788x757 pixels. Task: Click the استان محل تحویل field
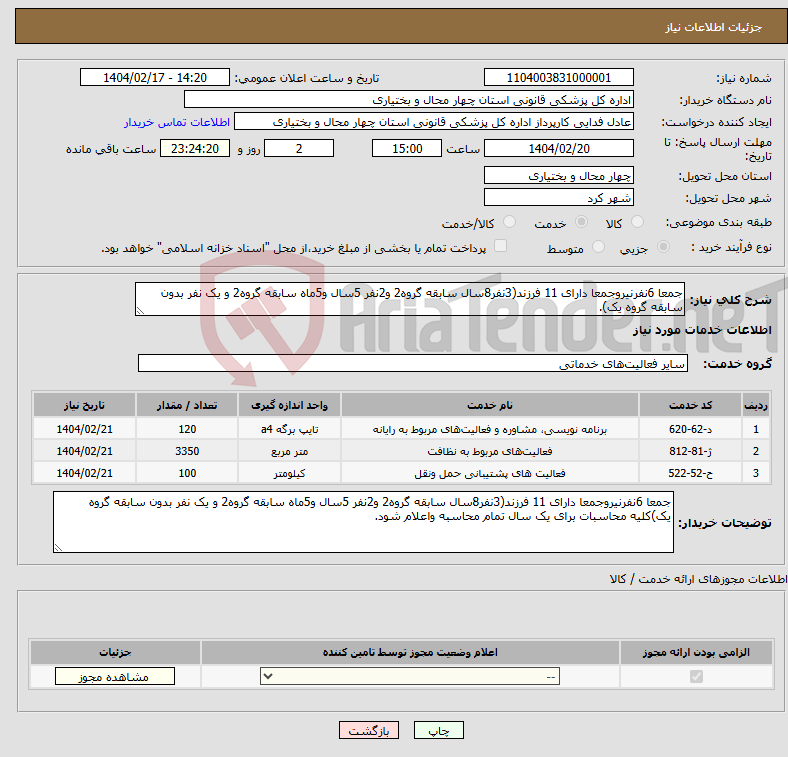[558, 175]
